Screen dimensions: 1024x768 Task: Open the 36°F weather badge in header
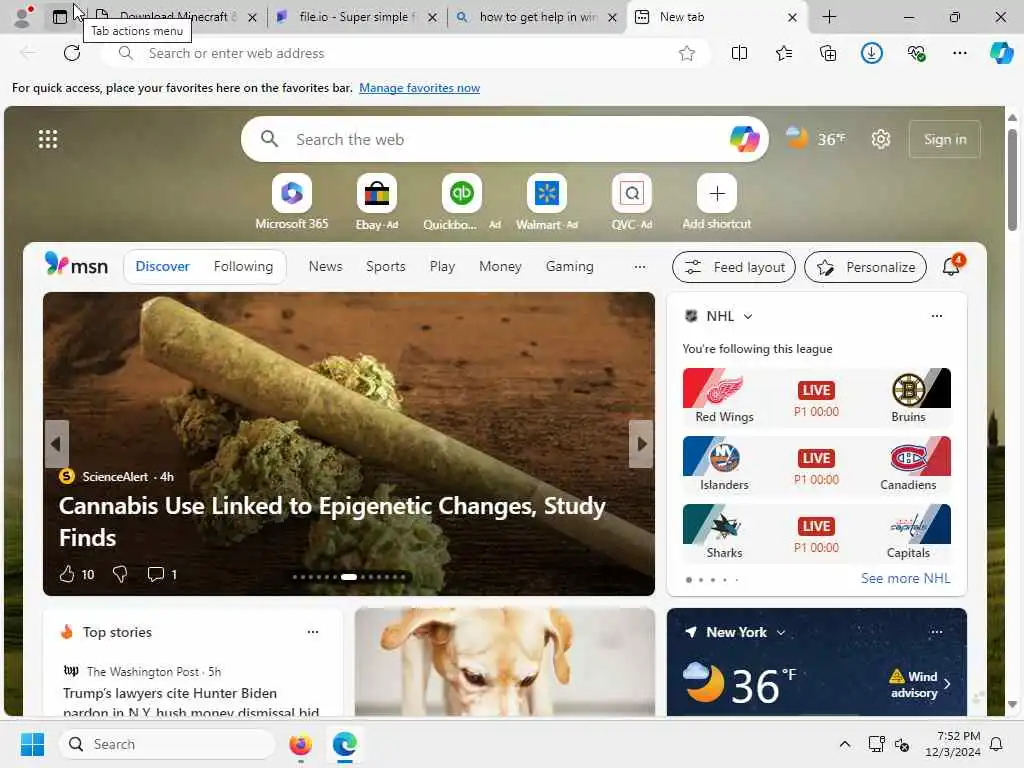coord(816,138)
